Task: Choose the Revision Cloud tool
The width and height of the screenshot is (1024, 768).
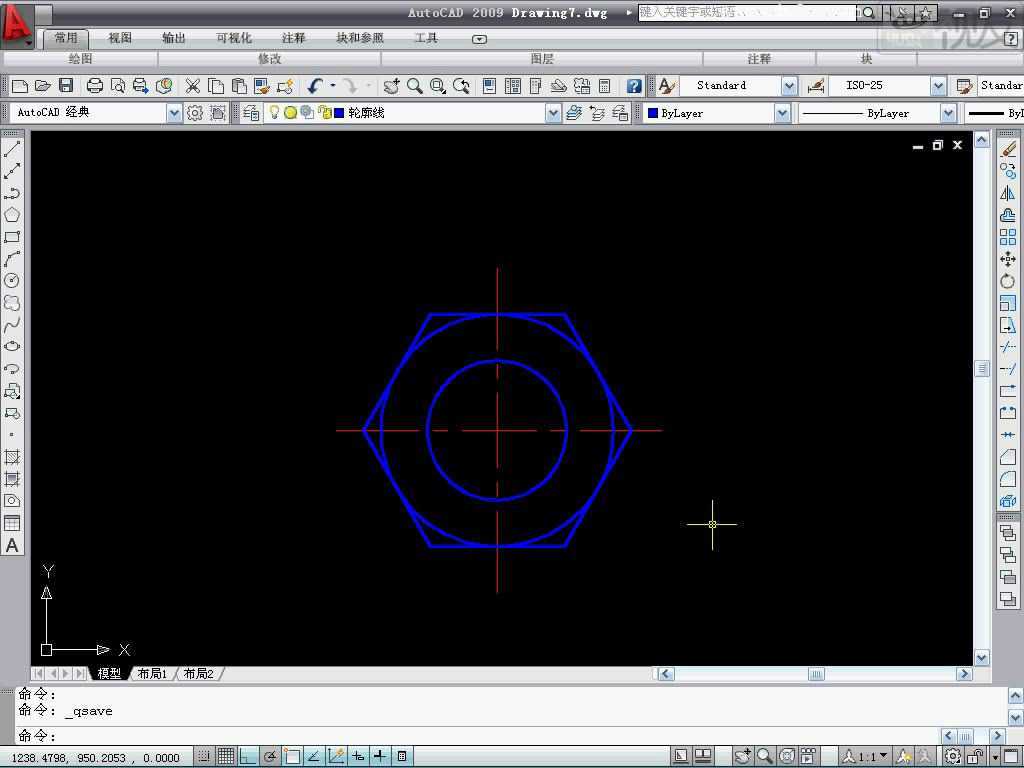Action: [x=12, y=303]
